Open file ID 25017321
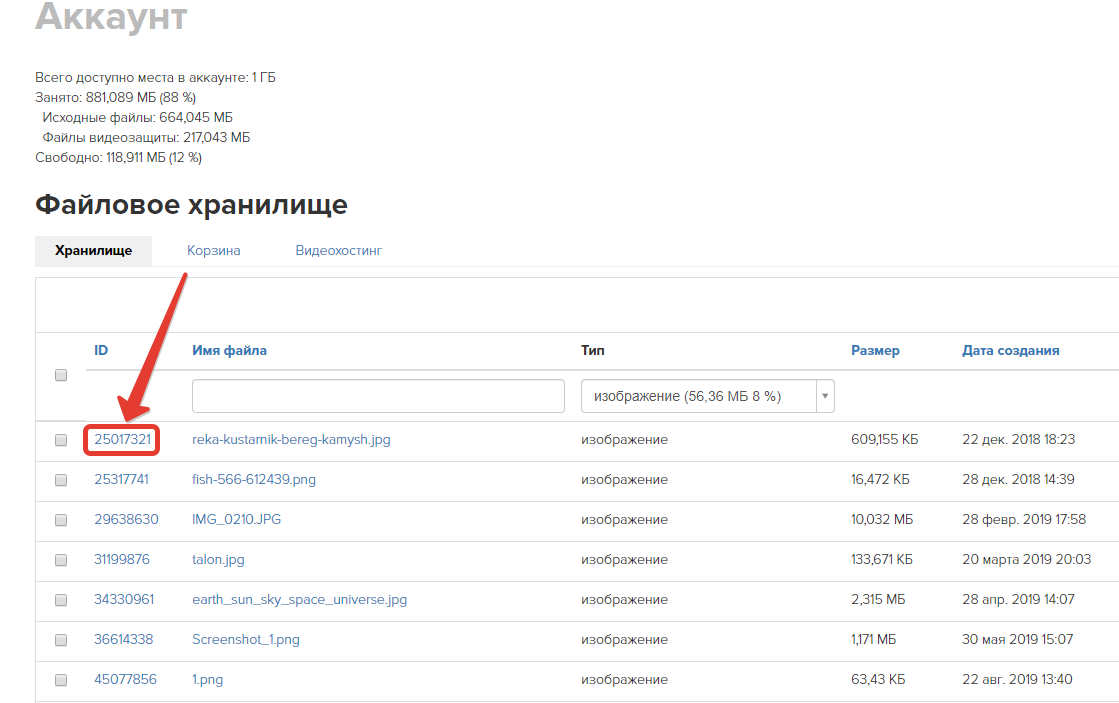Screen dimensions: 1119x703 [x=122, y=439]
